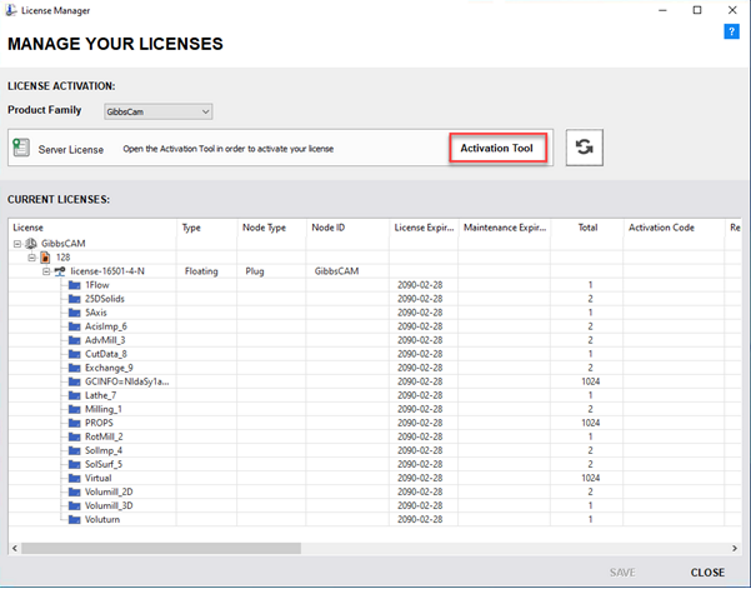Select the Milling_1 row label
This screenshot has height=589, width=751.
(x=103, y=409)
